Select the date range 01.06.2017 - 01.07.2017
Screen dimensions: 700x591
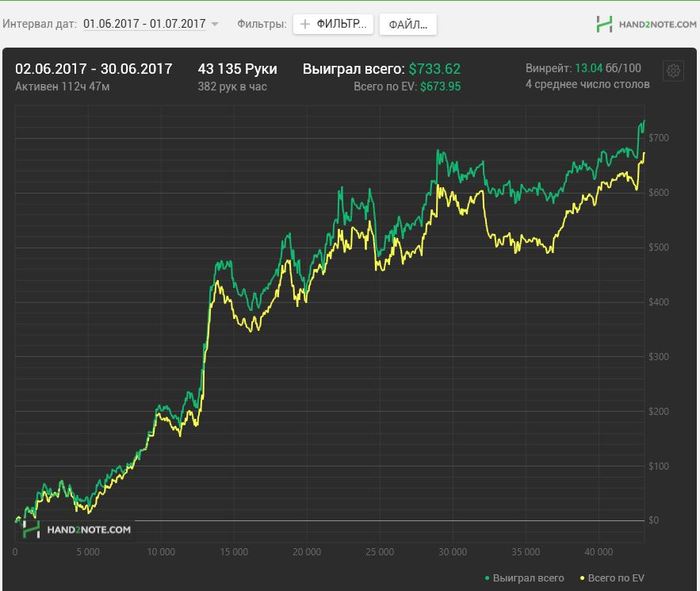pos(144,24)
